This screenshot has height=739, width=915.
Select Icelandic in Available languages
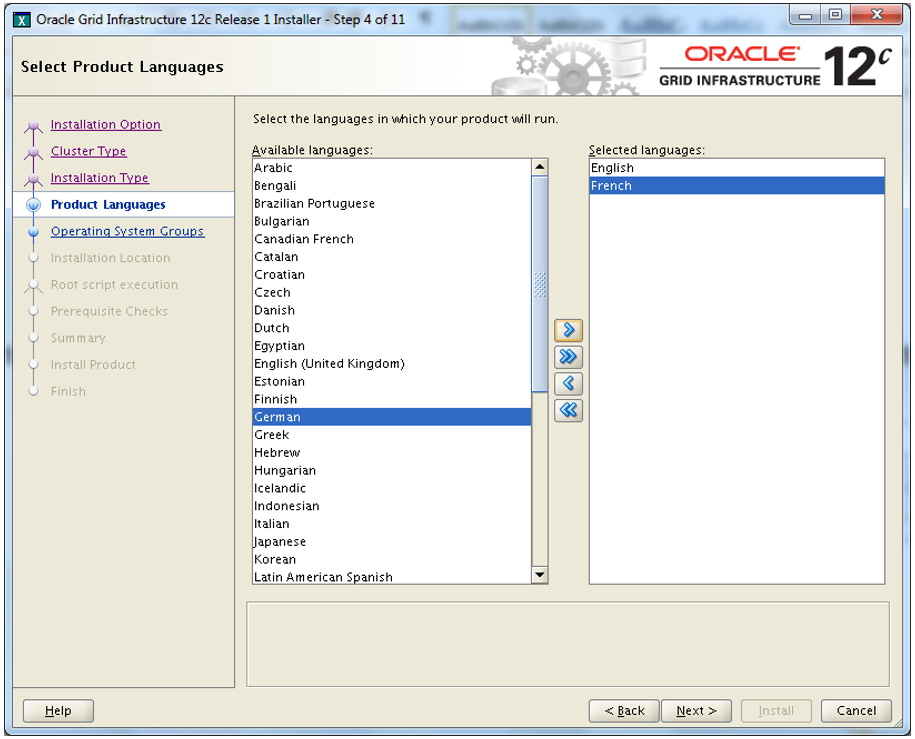pos(392,488)
